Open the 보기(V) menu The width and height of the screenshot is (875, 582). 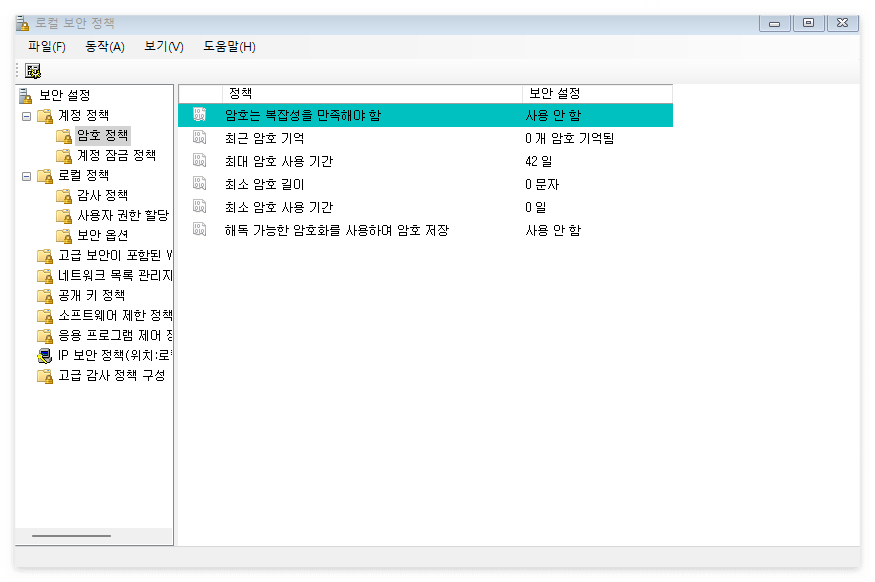164,47
